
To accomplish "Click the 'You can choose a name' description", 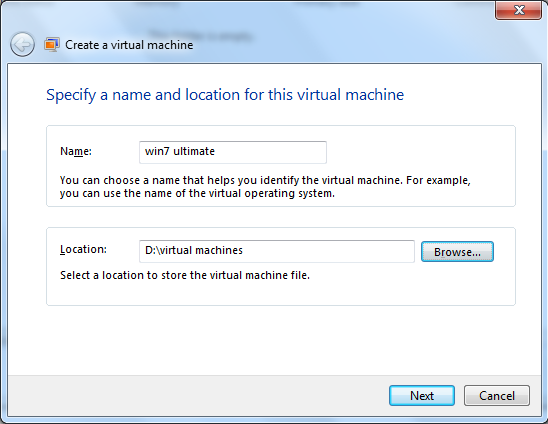I will (x=265, y=187).
